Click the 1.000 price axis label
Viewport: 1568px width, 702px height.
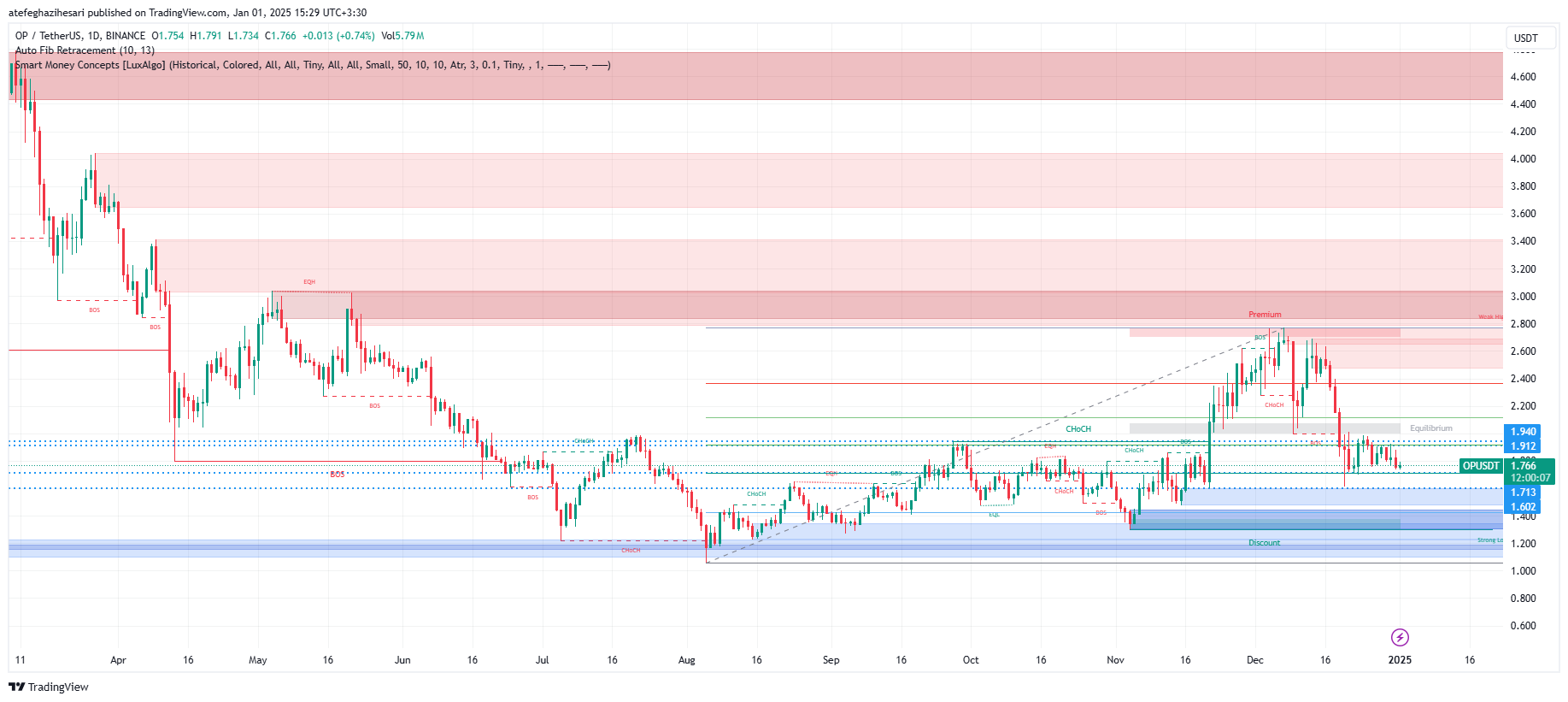click(1523, 571)
